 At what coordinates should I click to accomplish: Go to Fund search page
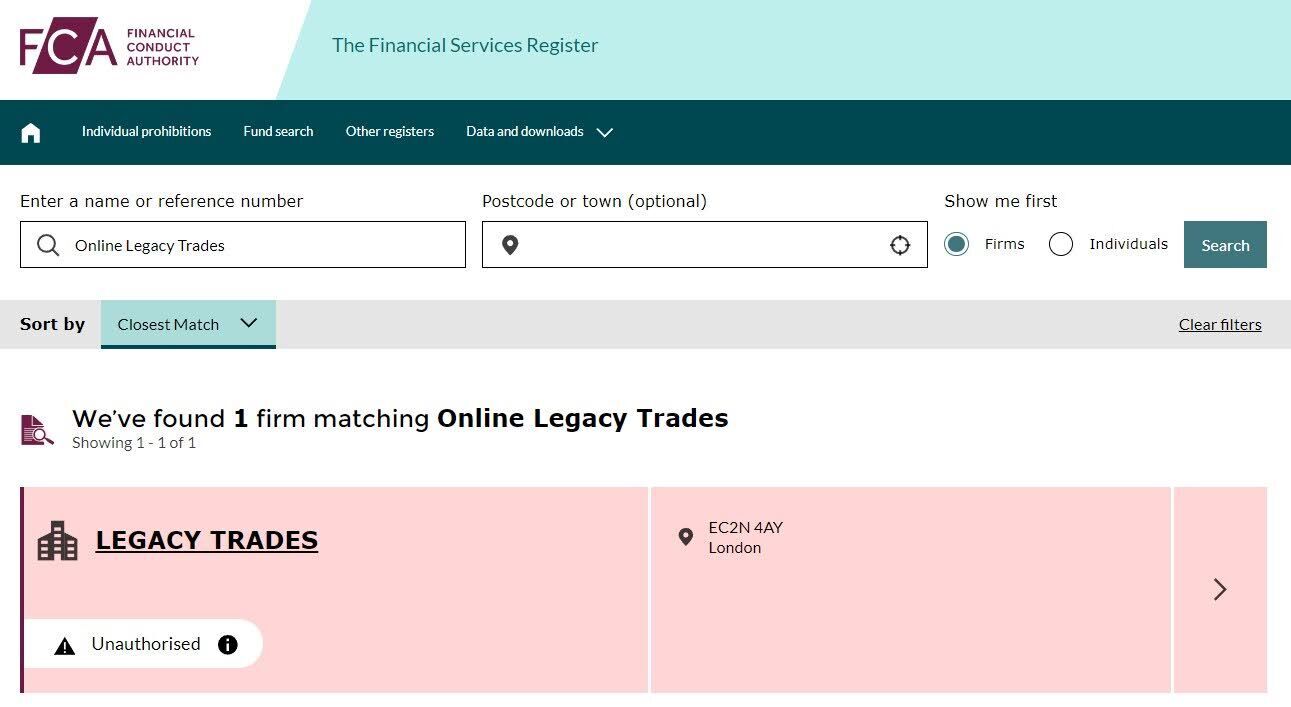pyautogui.click(x=278, y=132)
